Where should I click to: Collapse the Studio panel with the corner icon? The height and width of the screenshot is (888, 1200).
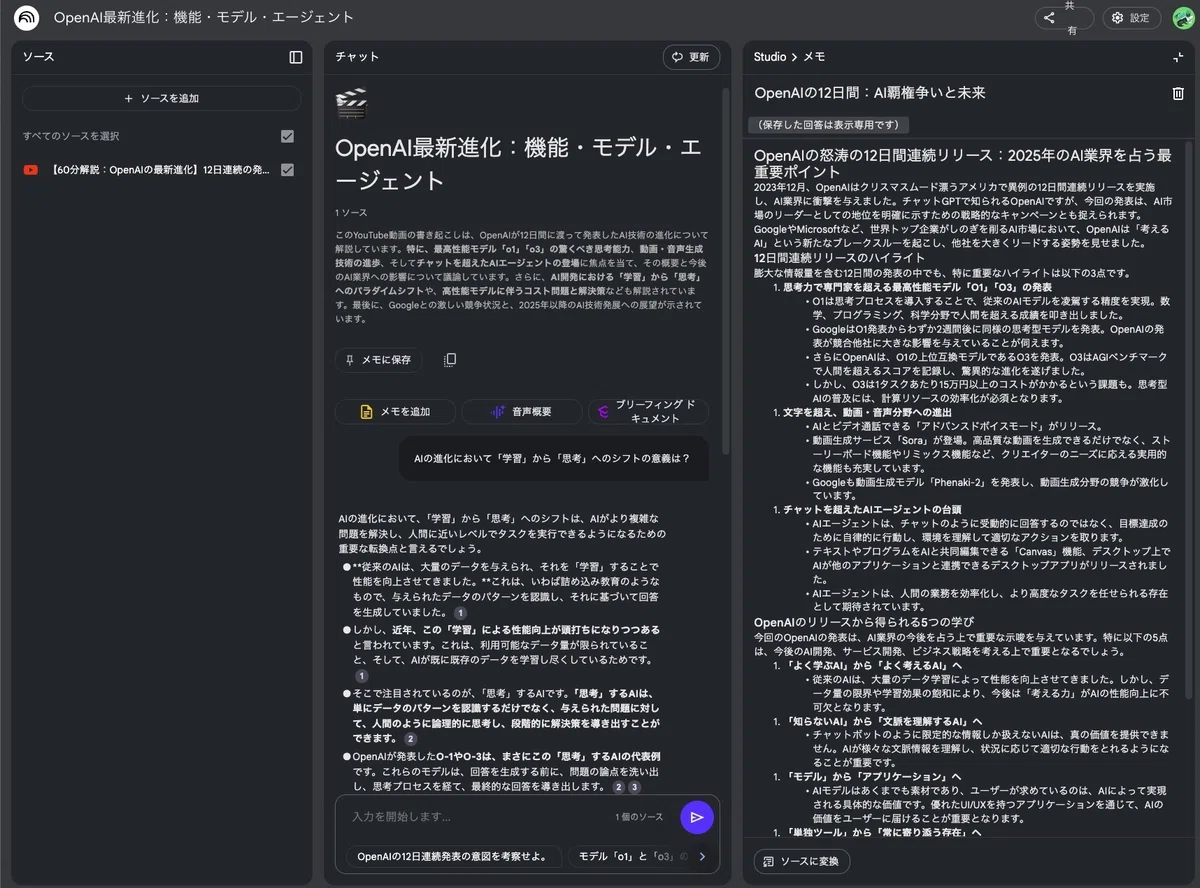(1178, 57)
